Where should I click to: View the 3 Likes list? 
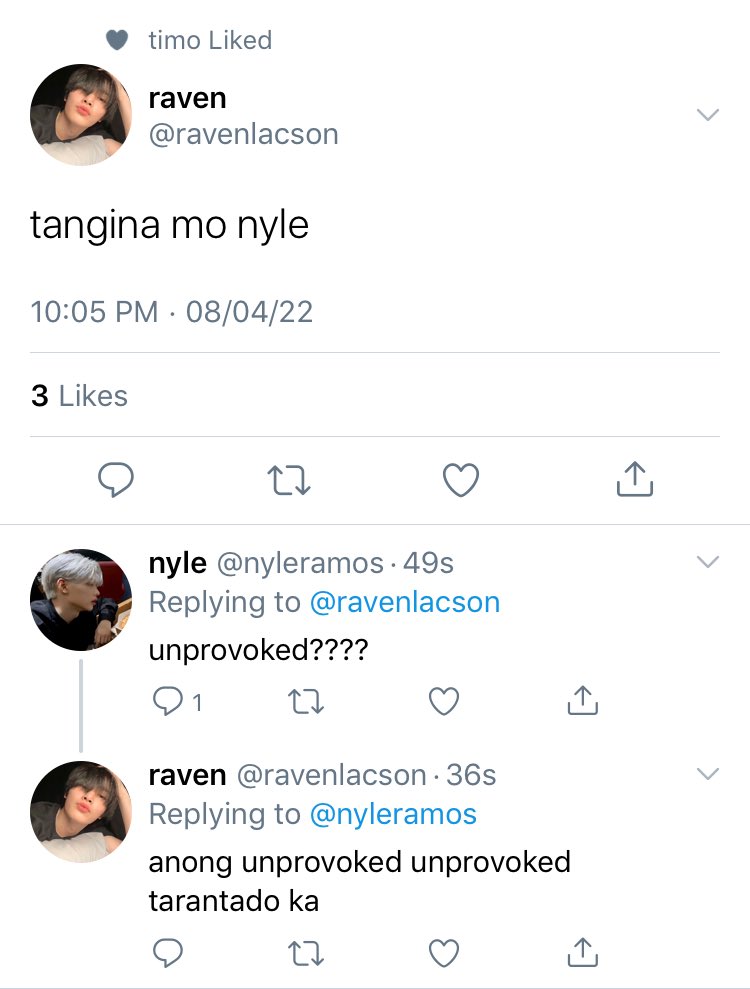point(79,396)
